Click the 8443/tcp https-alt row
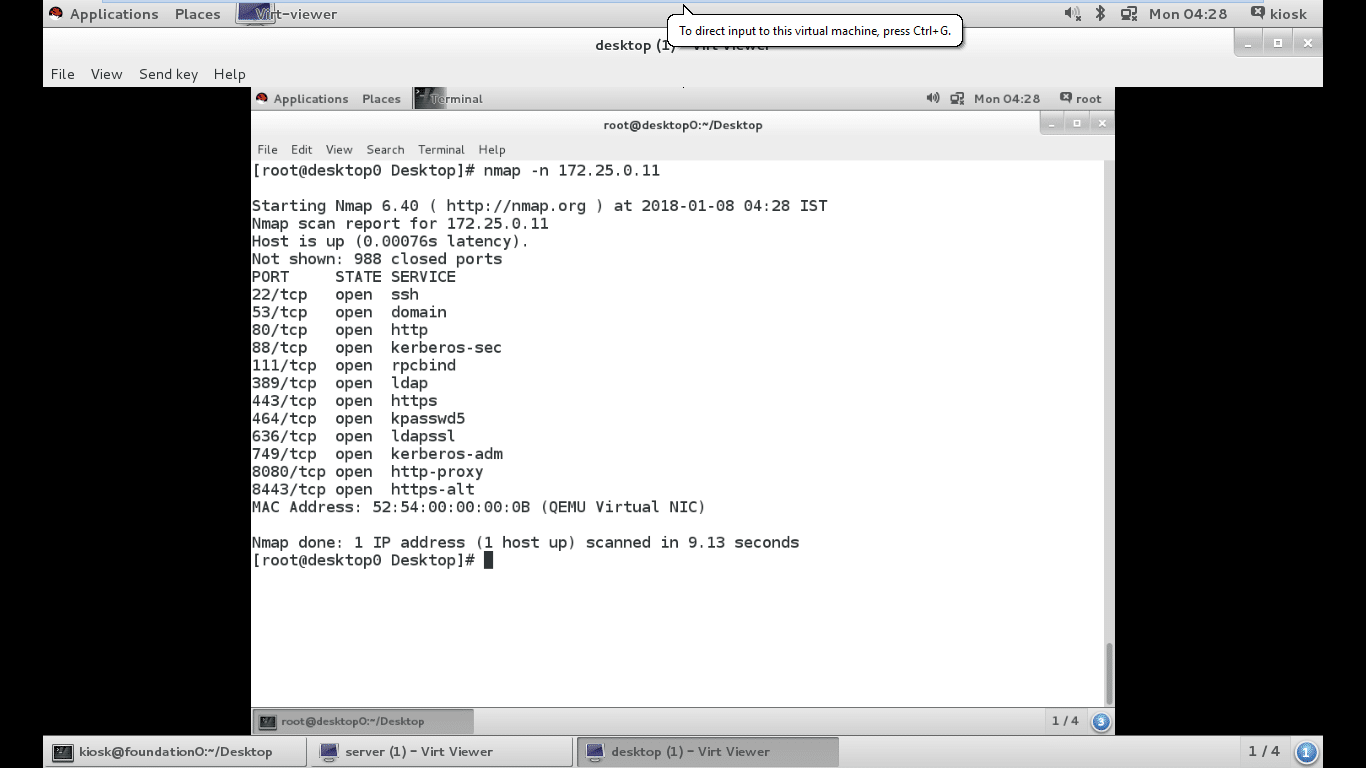The height and width of the screenshot is (768, 1366). [363, 490]
